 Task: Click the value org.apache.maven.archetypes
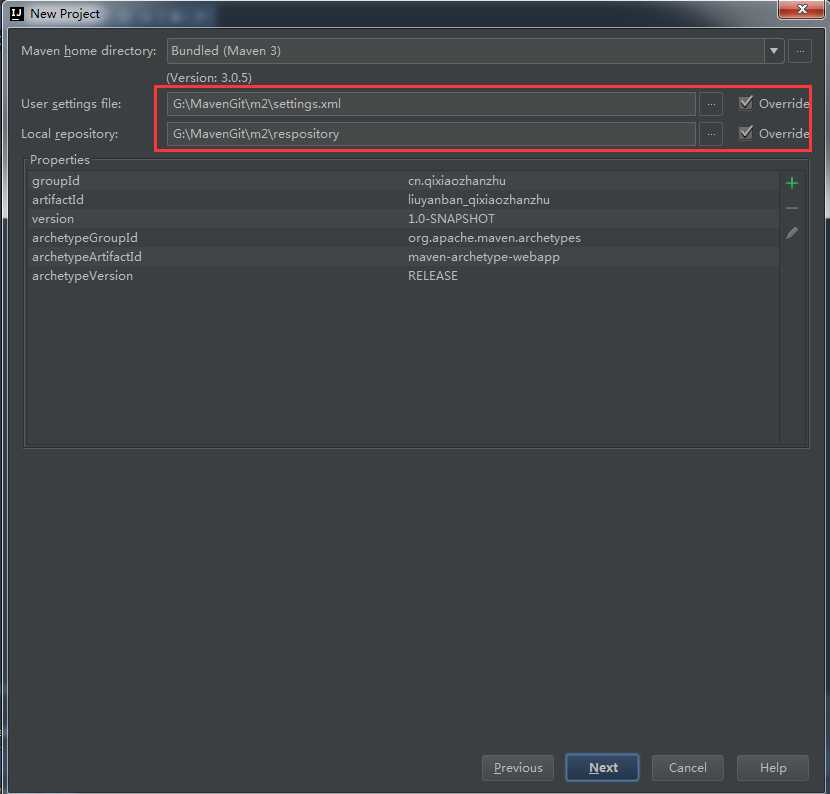click(x=494, y=238)
